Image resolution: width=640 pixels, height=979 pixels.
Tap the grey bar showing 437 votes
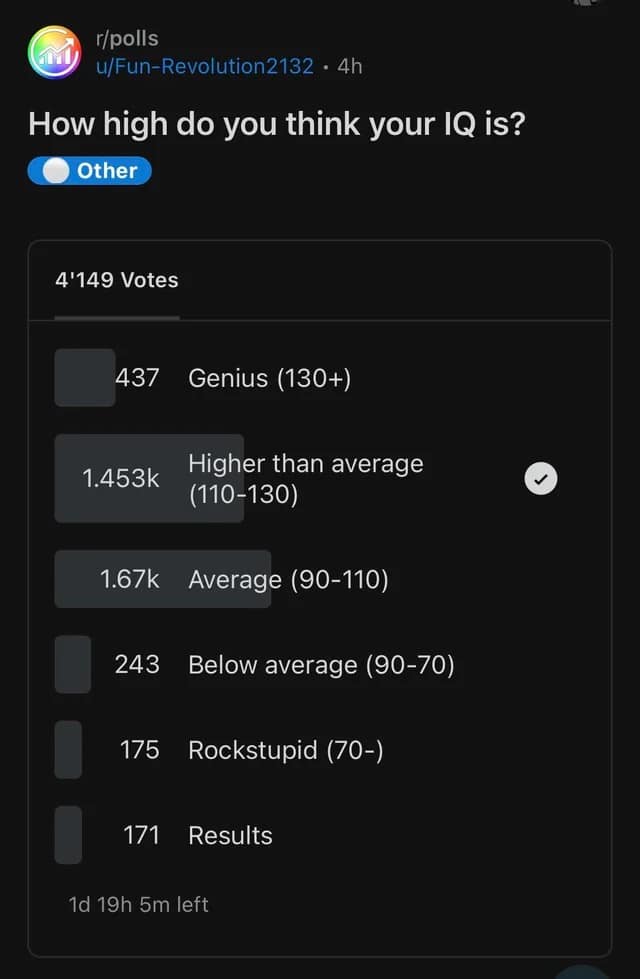coord(85,378)
